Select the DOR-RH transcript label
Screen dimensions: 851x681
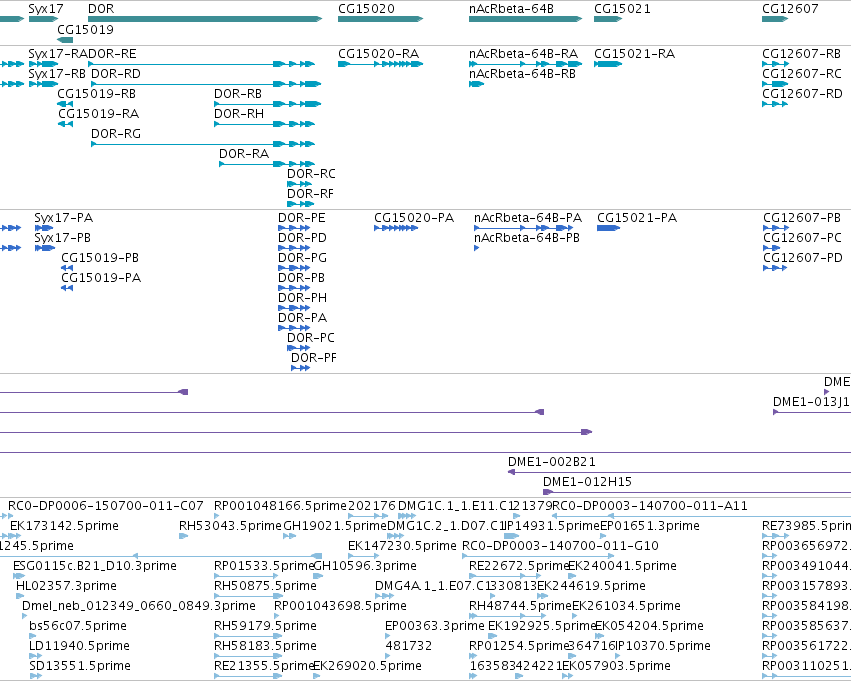tap(239, 114)
